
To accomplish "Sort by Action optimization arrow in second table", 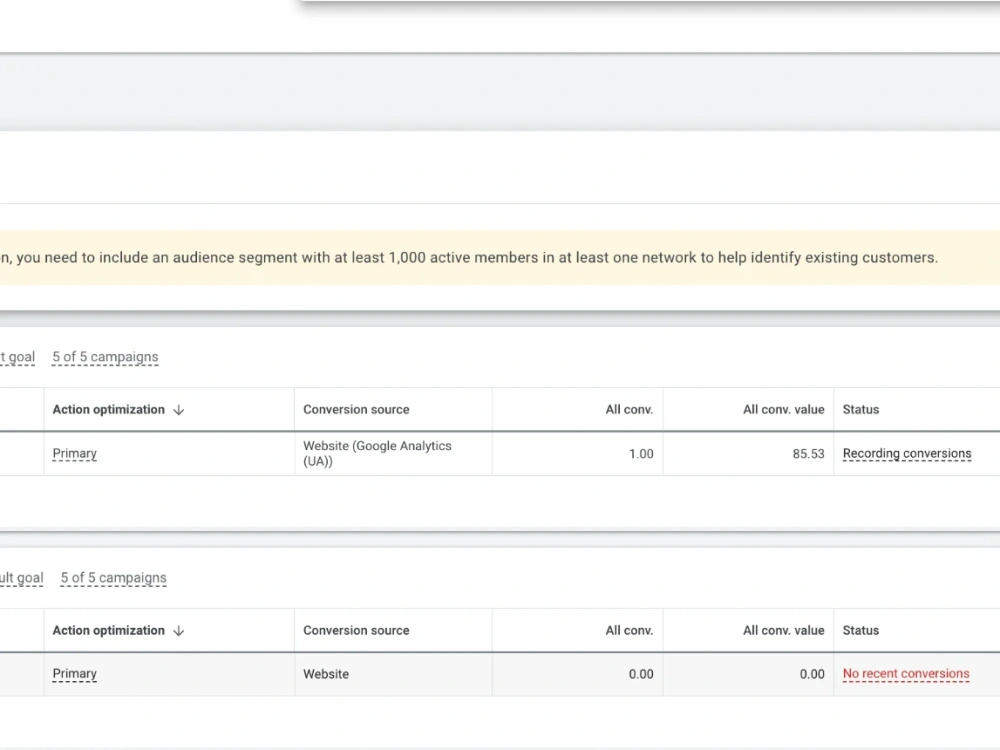I will [x=179, y=631].
